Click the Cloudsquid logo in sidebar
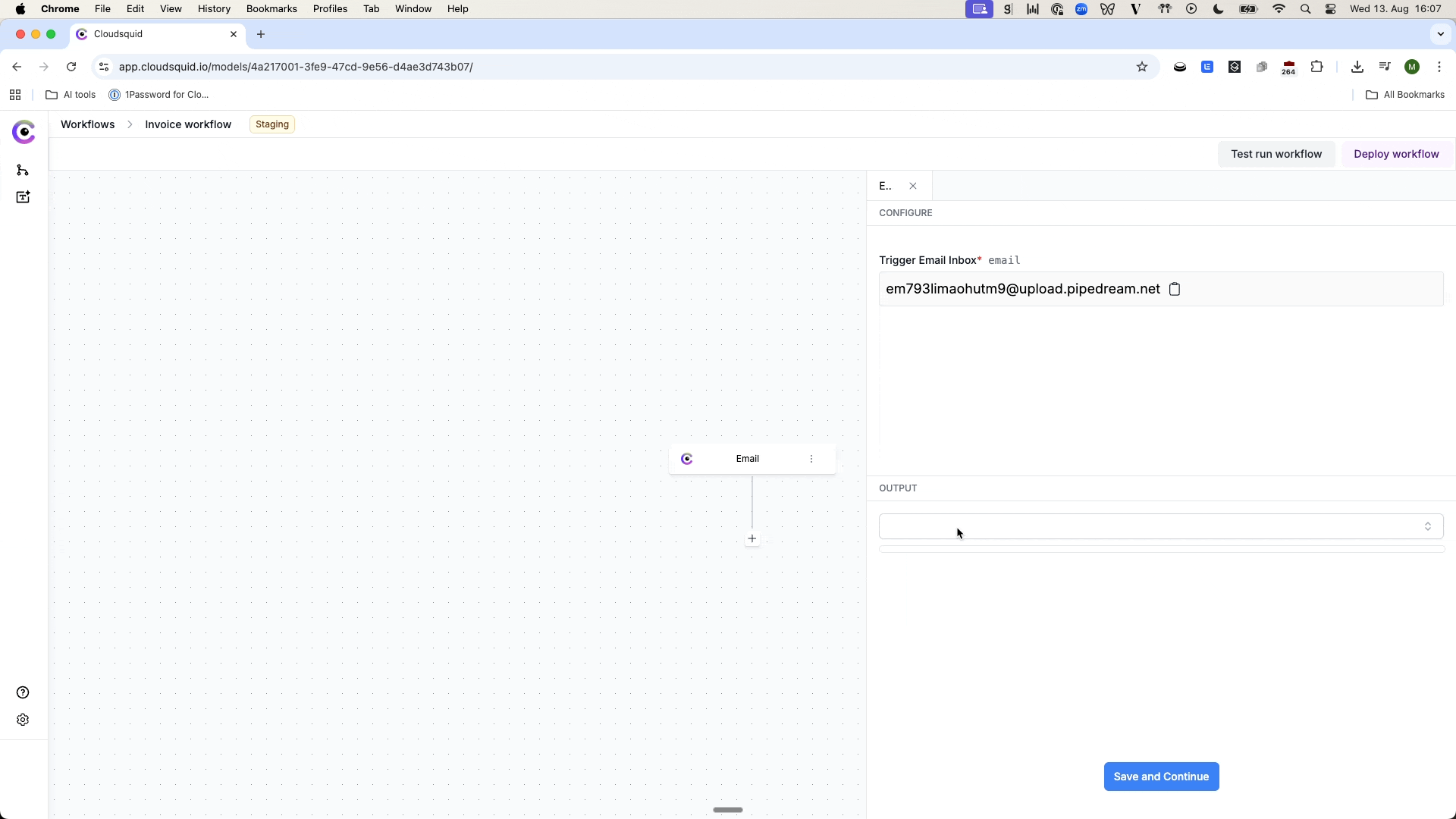The height and width of the screenshot is (819, 1456). [x=24, y=132]
